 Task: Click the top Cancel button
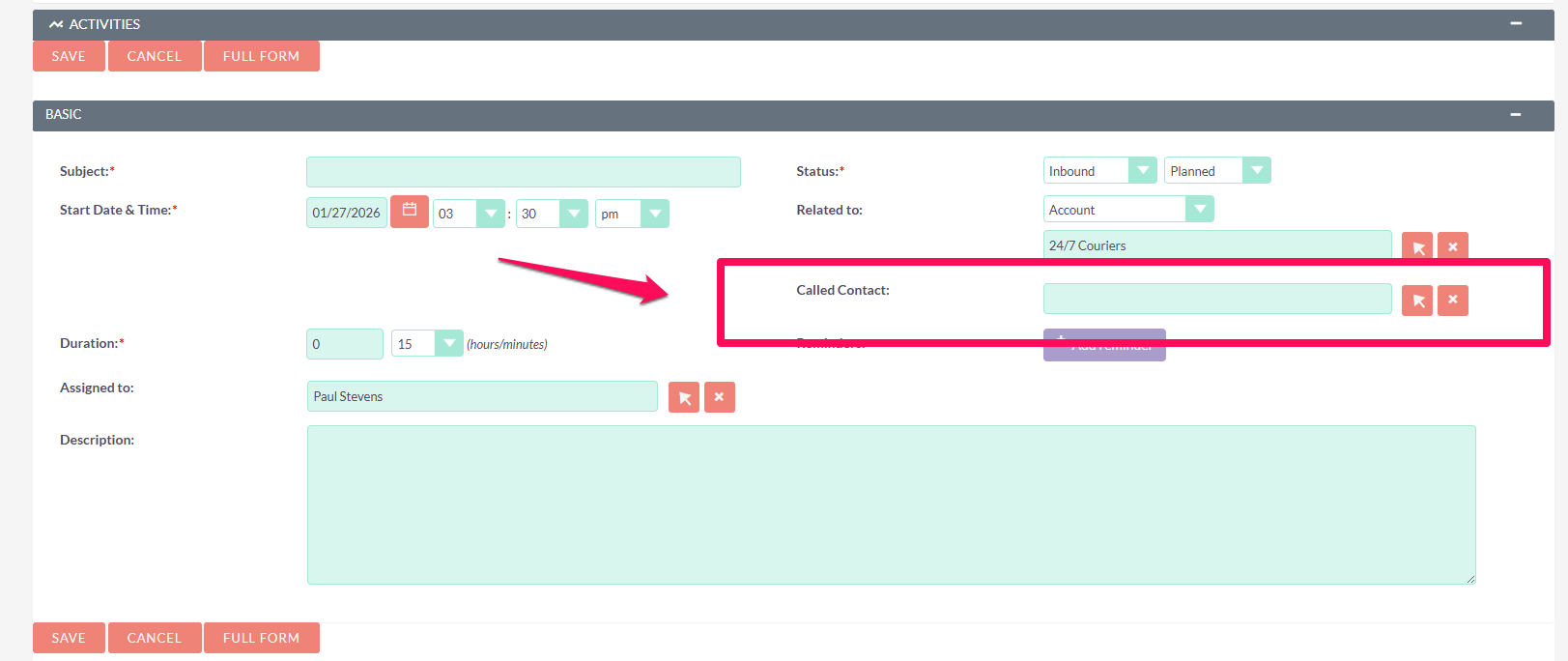(x=155, y=56)
